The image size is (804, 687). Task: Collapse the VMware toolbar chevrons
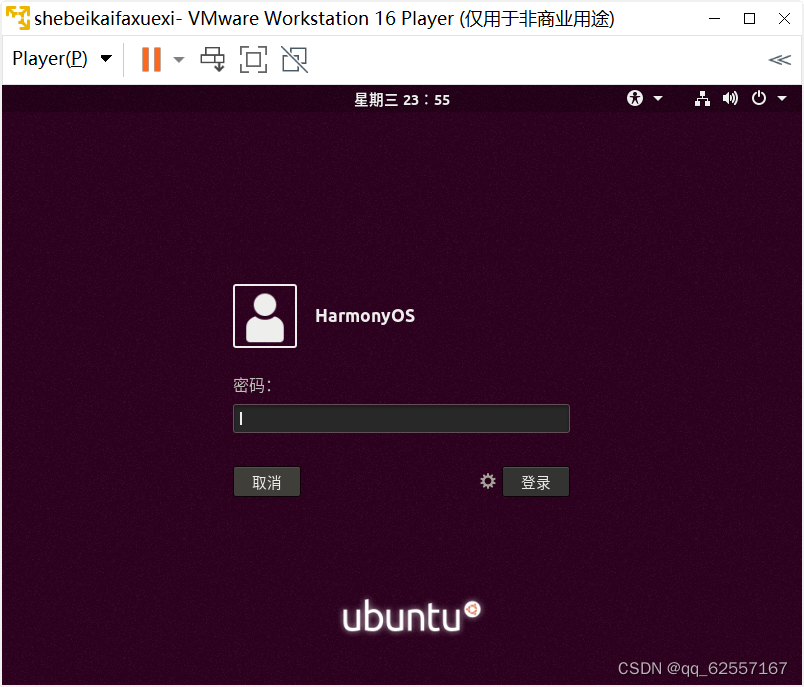[x=779, y=60]
